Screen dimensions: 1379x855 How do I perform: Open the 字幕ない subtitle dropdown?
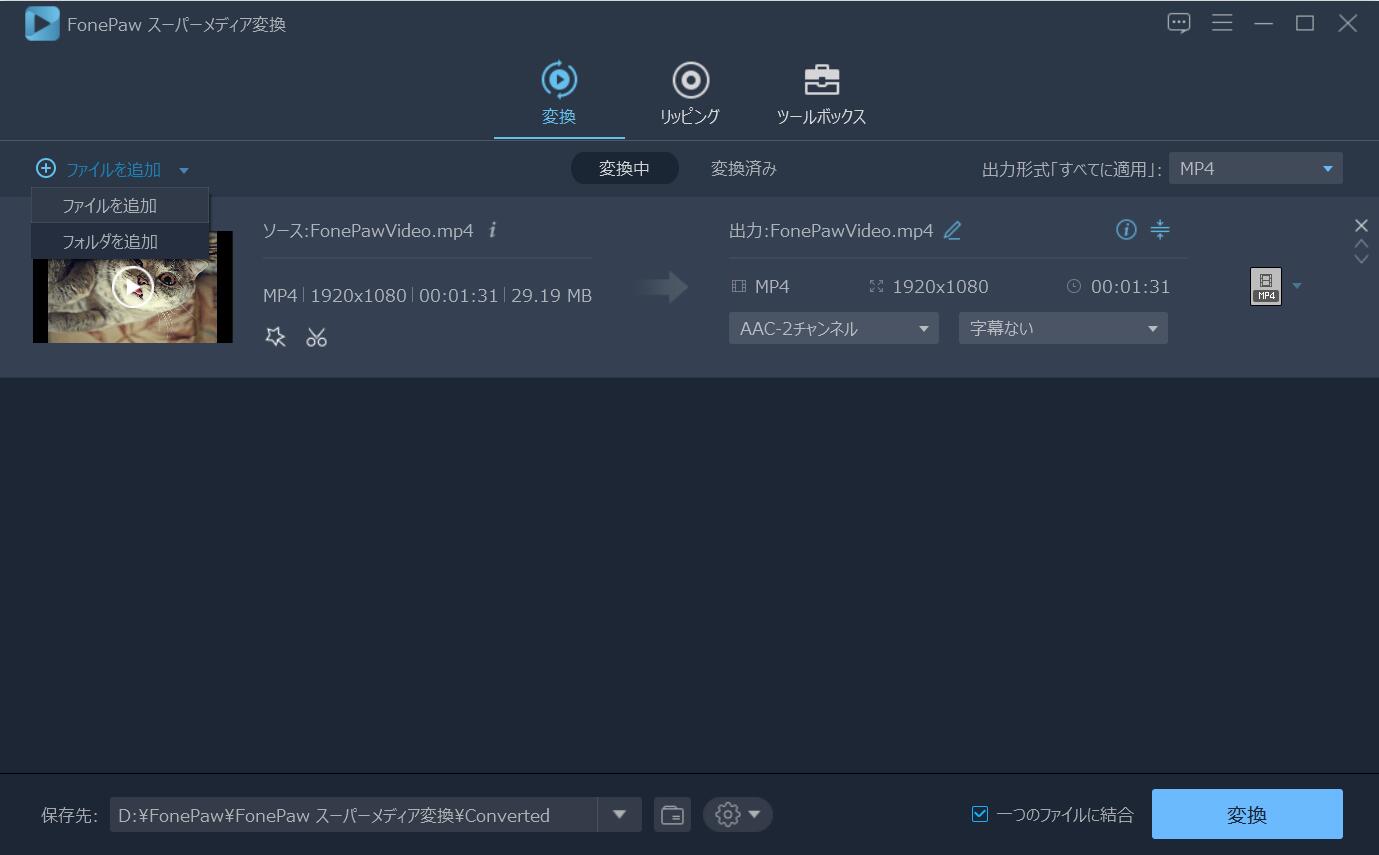(x=1062, y=329)
